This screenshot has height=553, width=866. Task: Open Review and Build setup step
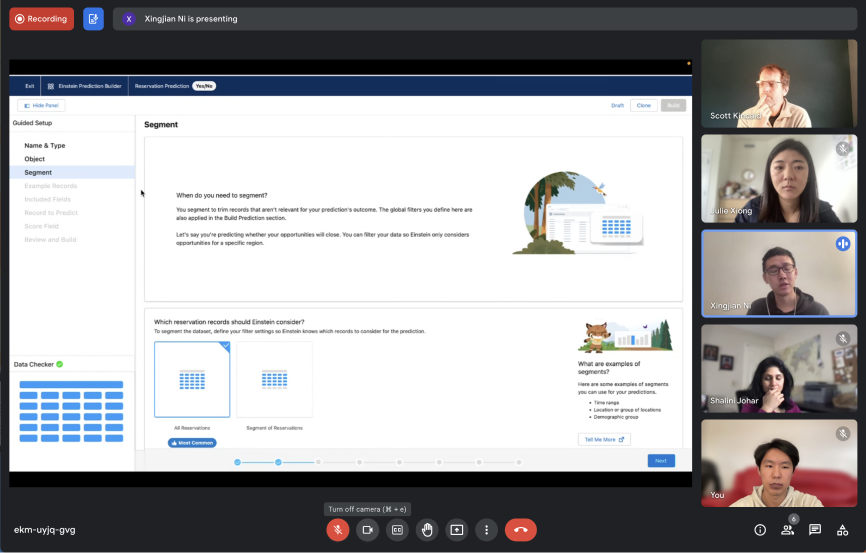50,240
